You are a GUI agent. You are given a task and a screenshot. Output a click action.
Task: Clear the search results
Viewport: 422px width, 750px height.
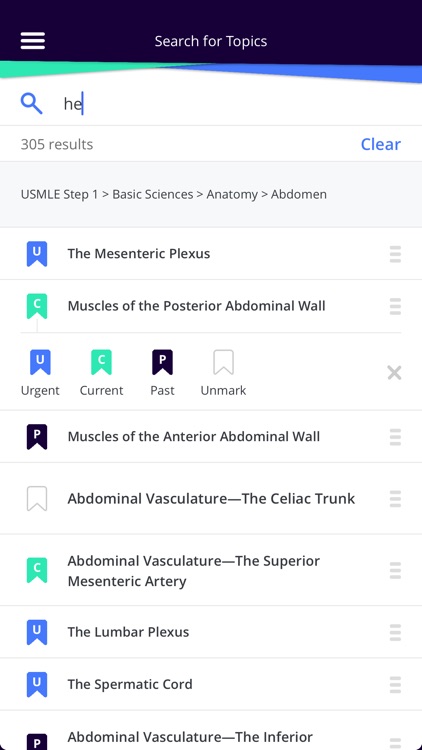click(381, 144)
